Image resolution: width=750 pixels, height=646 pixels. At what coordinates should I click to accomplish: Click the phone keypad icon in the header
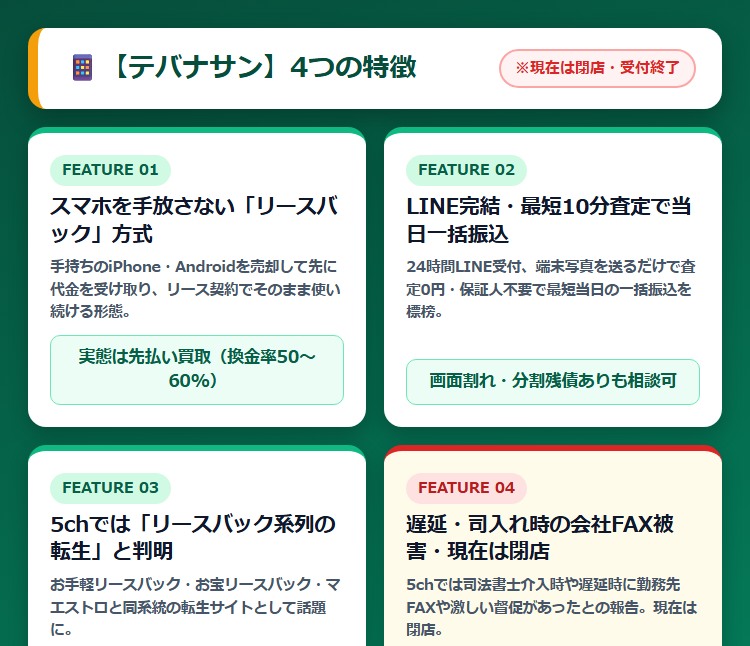(x=82, y=67)
